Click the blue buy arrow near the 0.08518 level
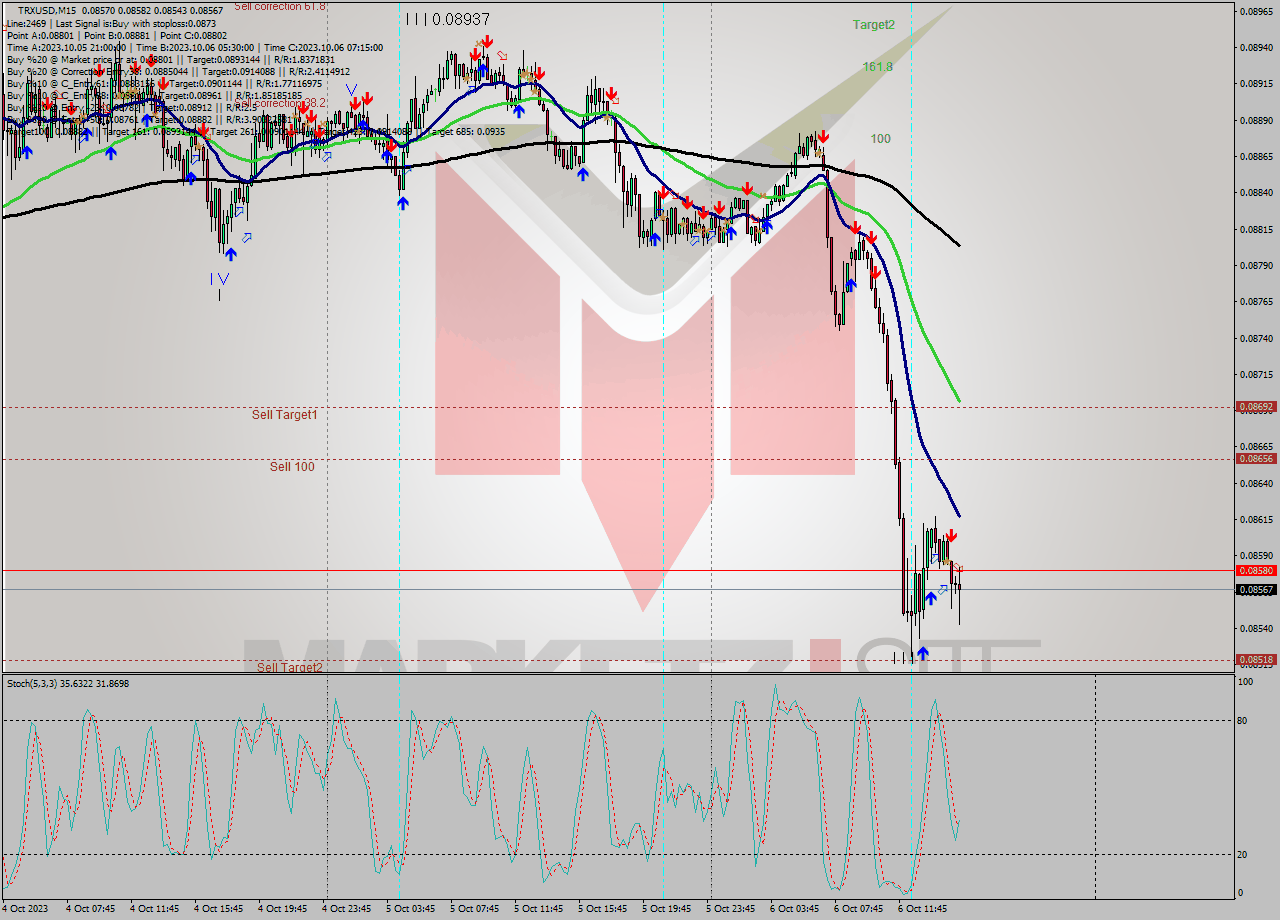 click(923, 654)
